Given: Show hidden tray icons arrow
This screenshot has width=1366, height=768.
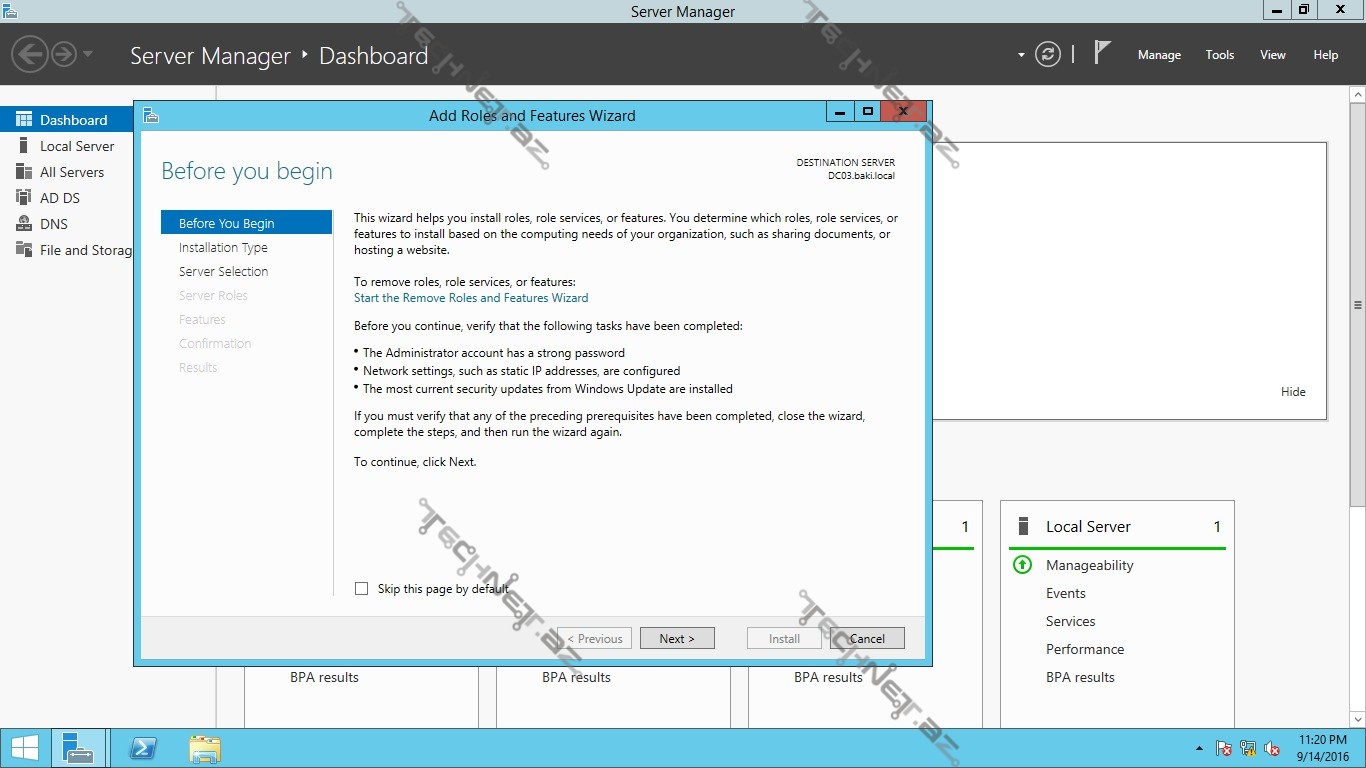Looking at the screenshot, I should point(1199,749).
